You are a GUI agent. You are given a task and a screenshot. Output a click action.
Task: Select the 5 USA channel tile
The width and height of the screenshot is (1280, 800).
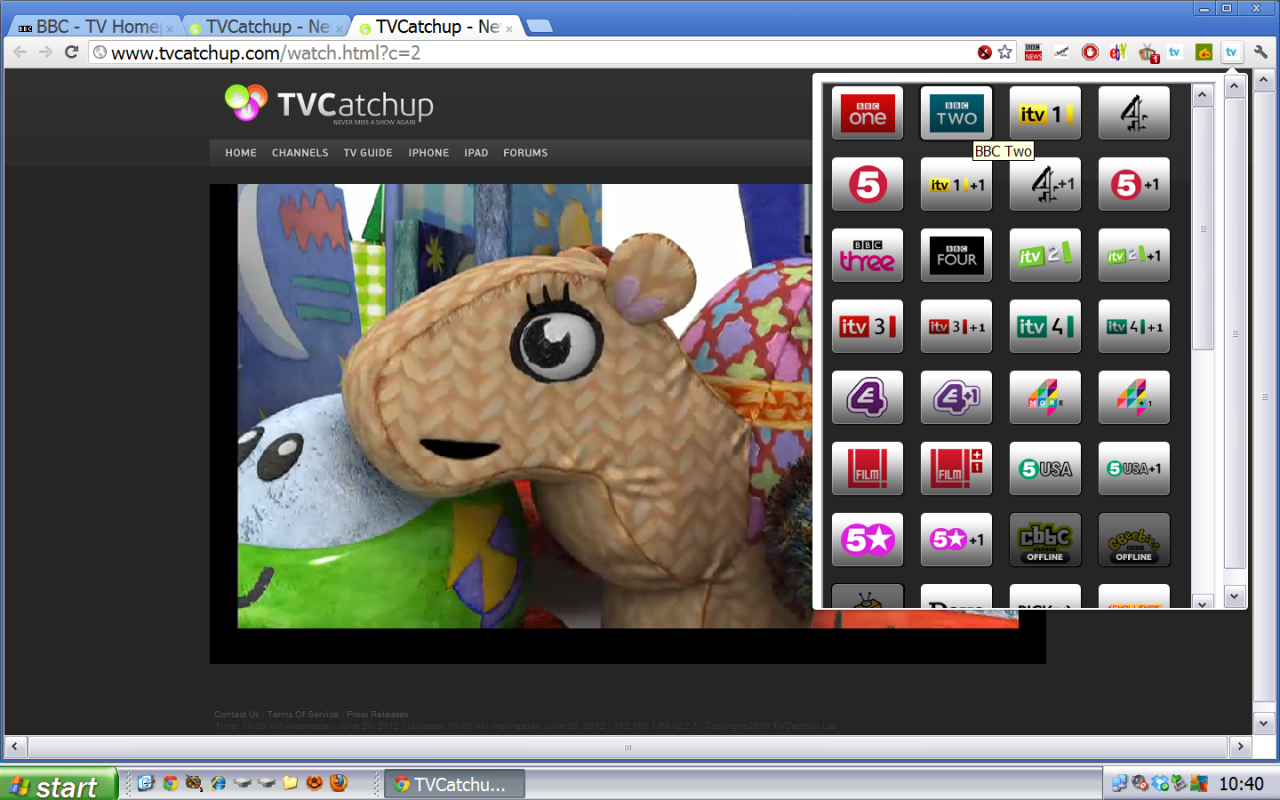click(x=1045, y=469)
